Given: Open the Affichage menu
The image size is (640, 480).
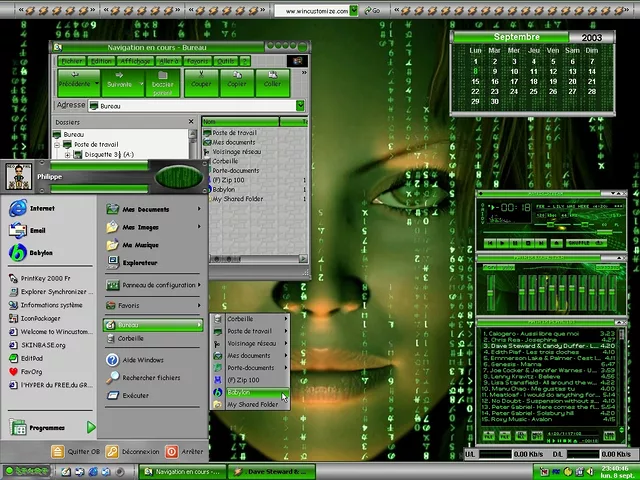Looking at the screenshot, I should coord(136,61).
